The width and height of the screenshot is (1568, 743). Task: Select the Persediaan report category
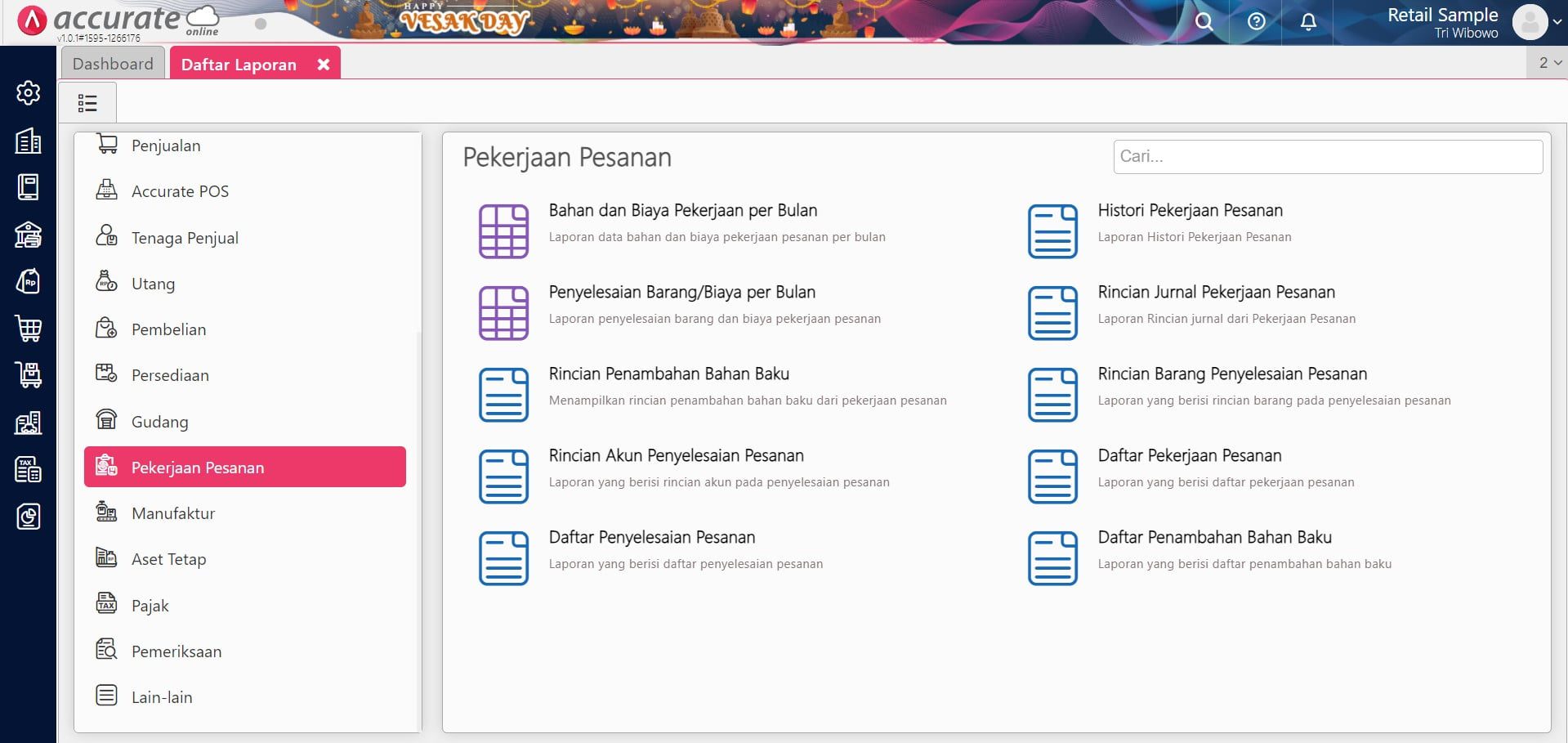(x=170, y=375)
